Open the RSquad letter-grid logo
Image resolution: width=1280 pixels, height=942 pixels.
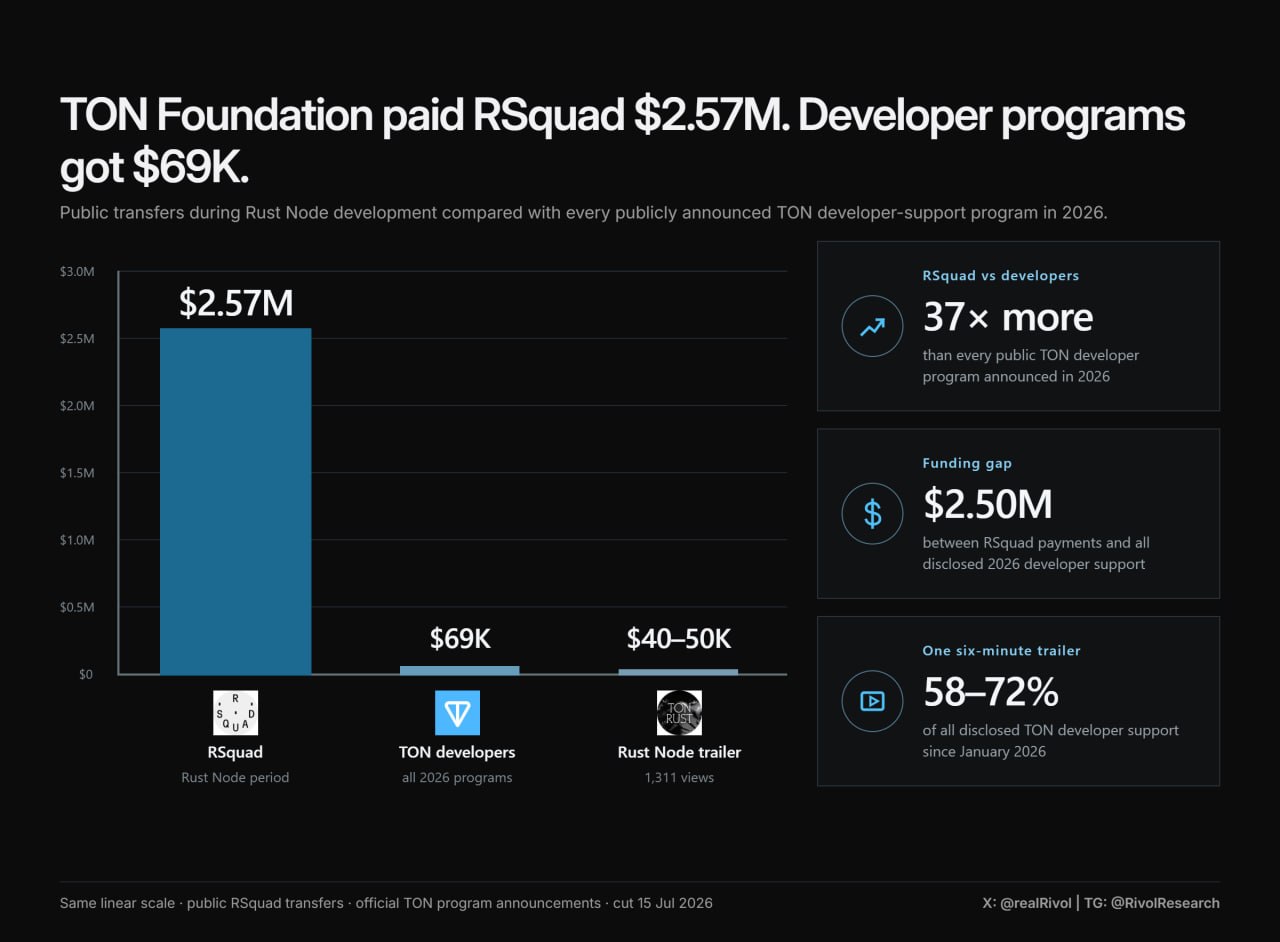[x=235, y=713]
